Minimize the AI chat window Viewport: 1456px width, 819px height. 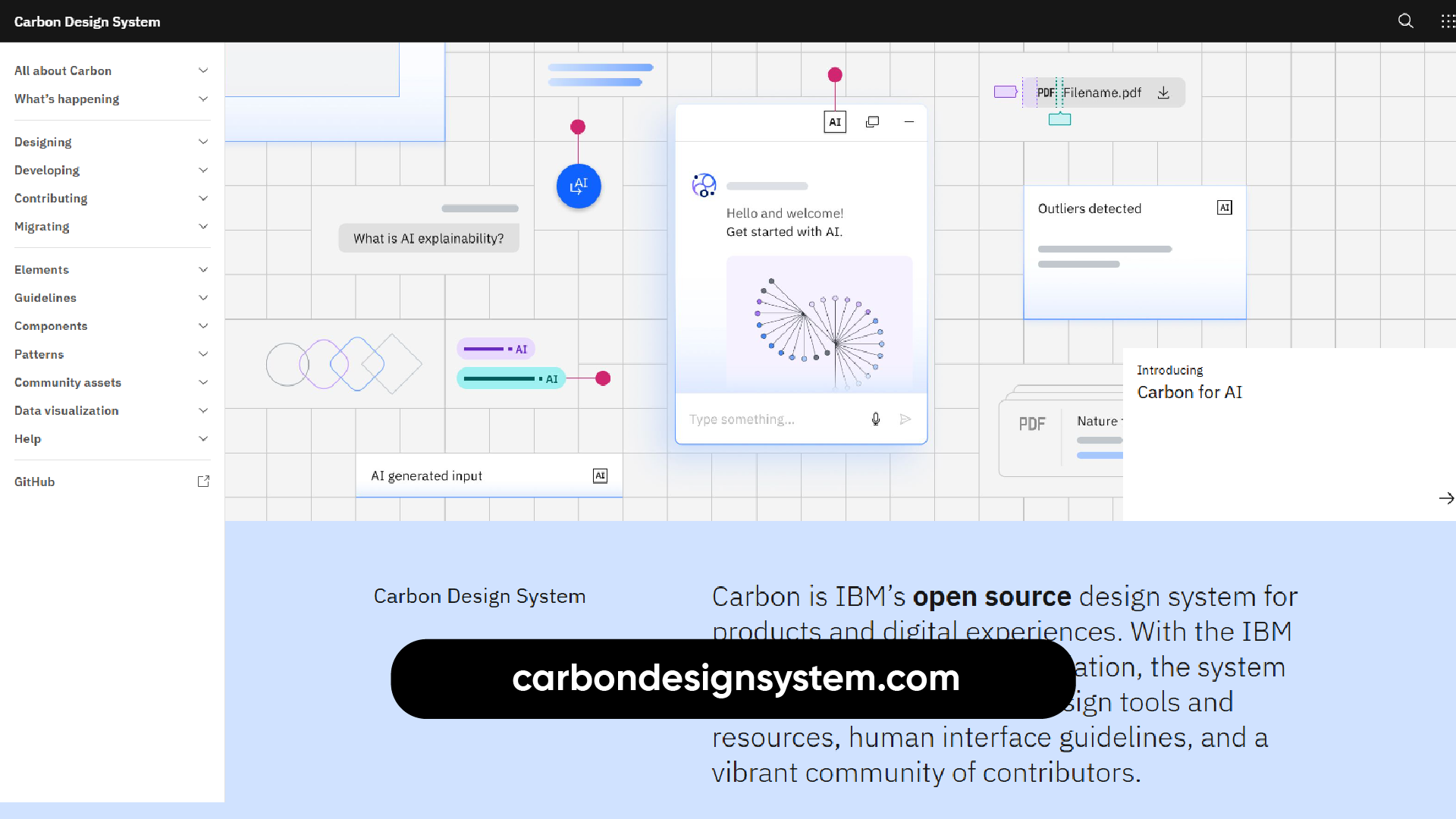tap(909, 121)
